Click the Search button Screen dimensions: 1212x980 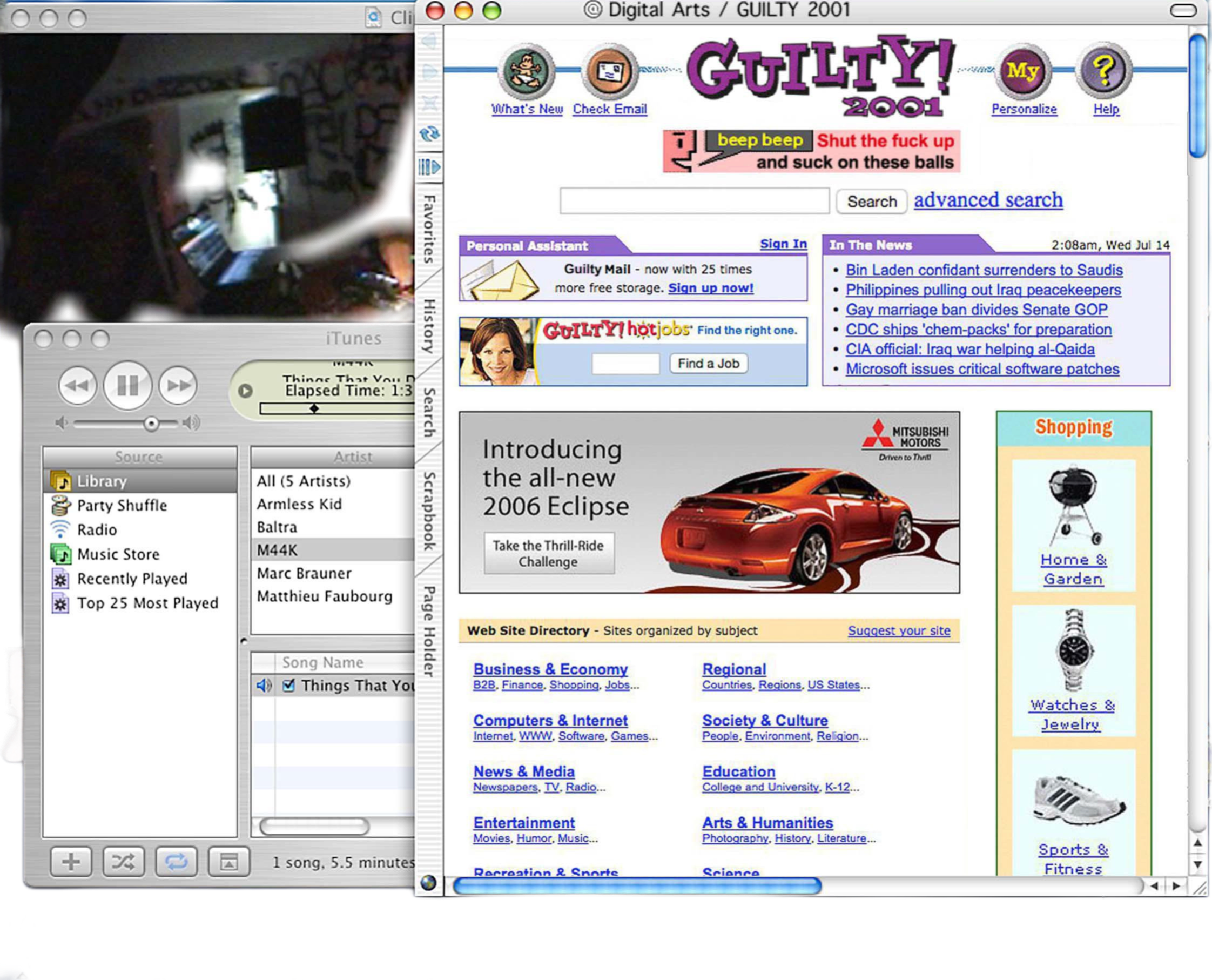[872, 201]
